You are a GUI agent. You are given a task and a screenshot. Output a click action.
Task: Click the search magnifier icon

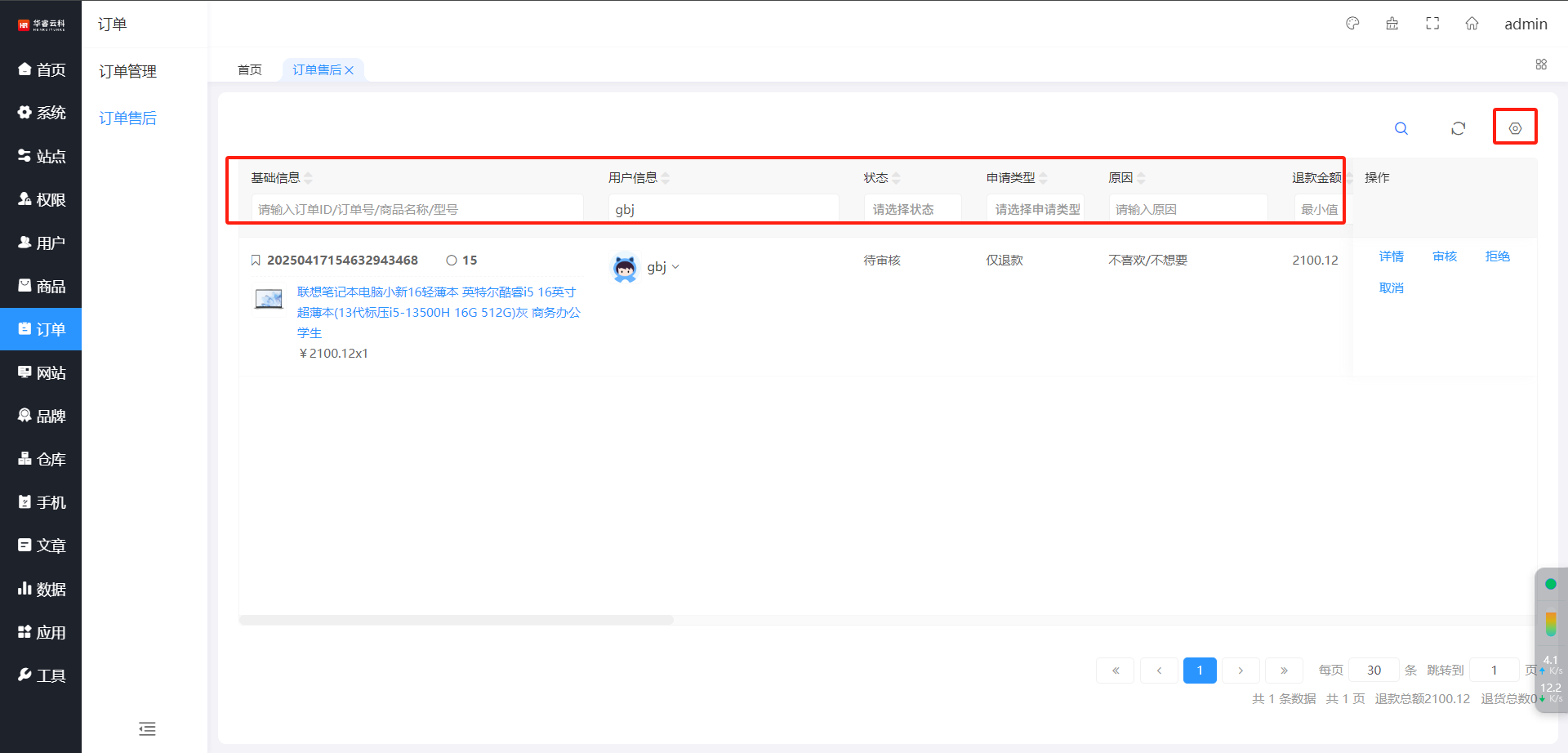(x=1401, y=128)
